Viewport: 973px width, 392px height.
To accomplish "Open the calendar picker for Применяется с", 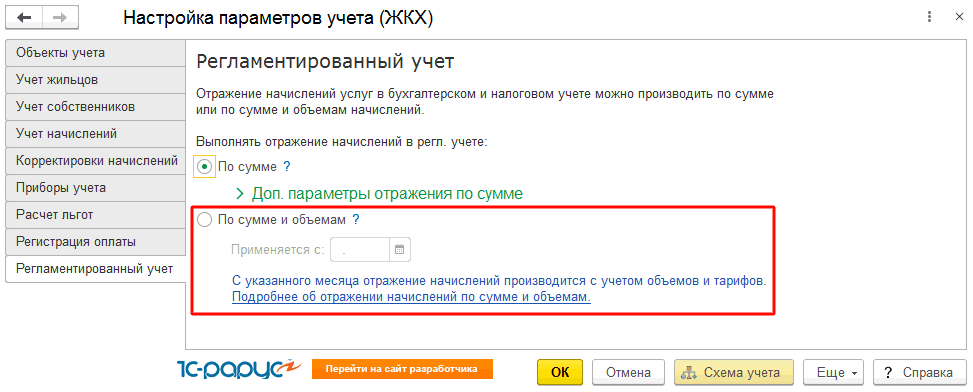I will pos(400,249).
